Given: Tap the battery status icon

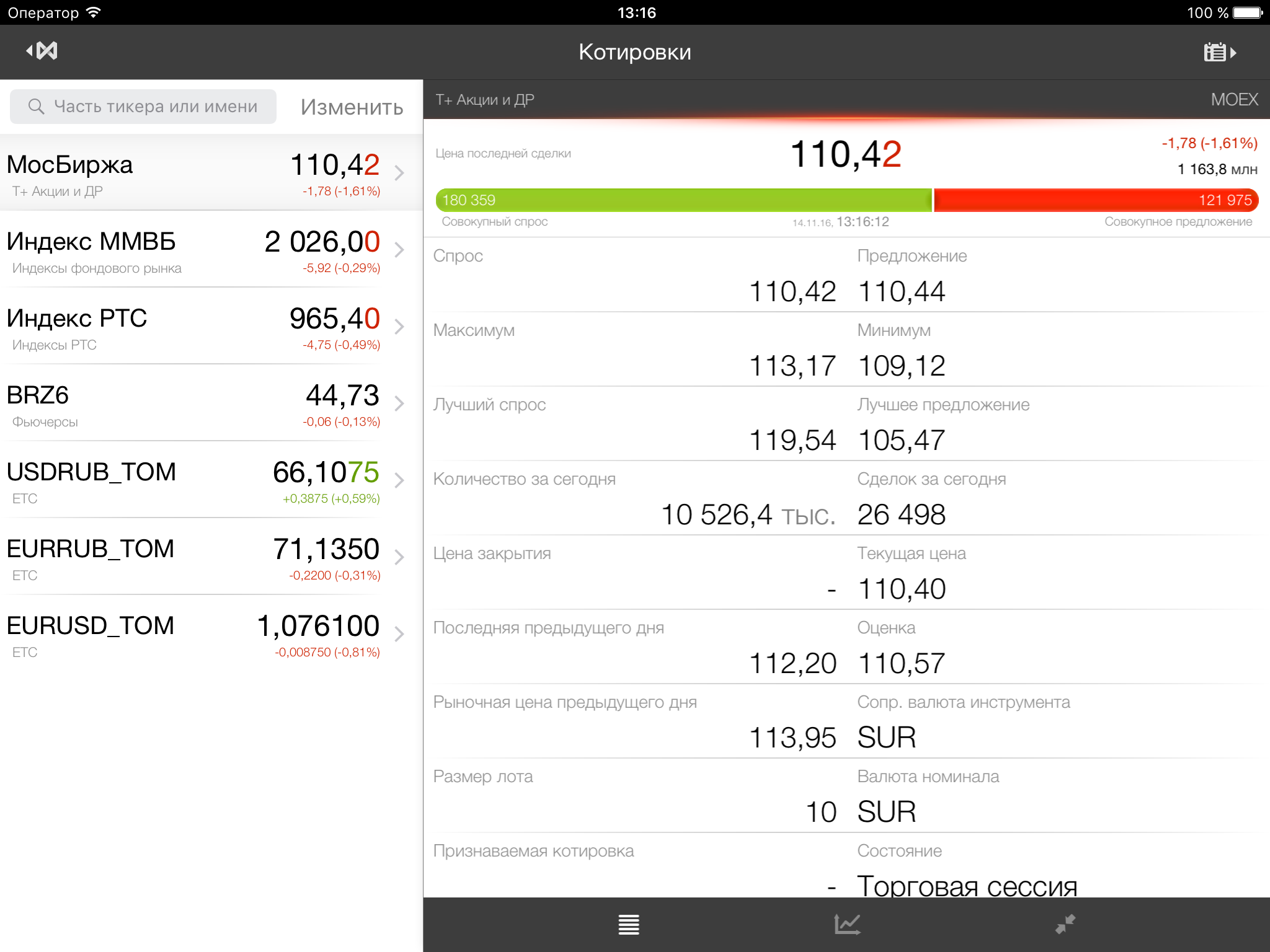Looking at the screenshot, I should click(x=1248, y=12).
